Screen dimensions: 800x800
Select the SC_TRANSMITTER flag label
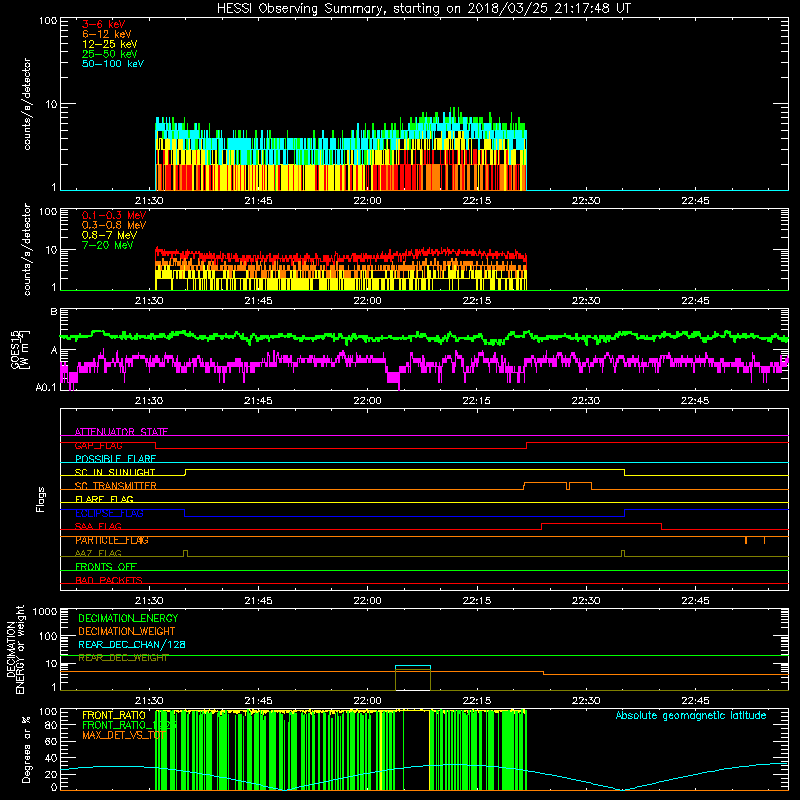tap(115, 486)
